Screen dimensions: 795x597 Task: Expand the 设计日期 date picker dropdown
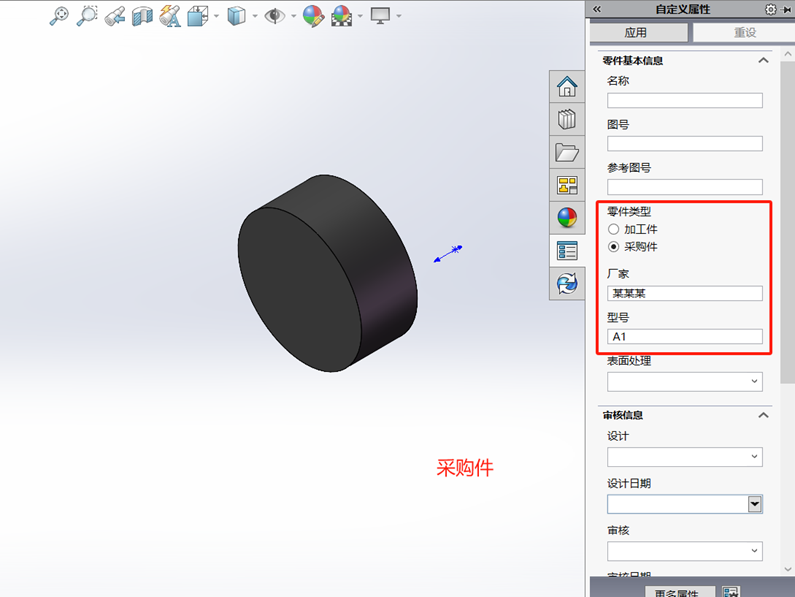click(x=755, y=505)
